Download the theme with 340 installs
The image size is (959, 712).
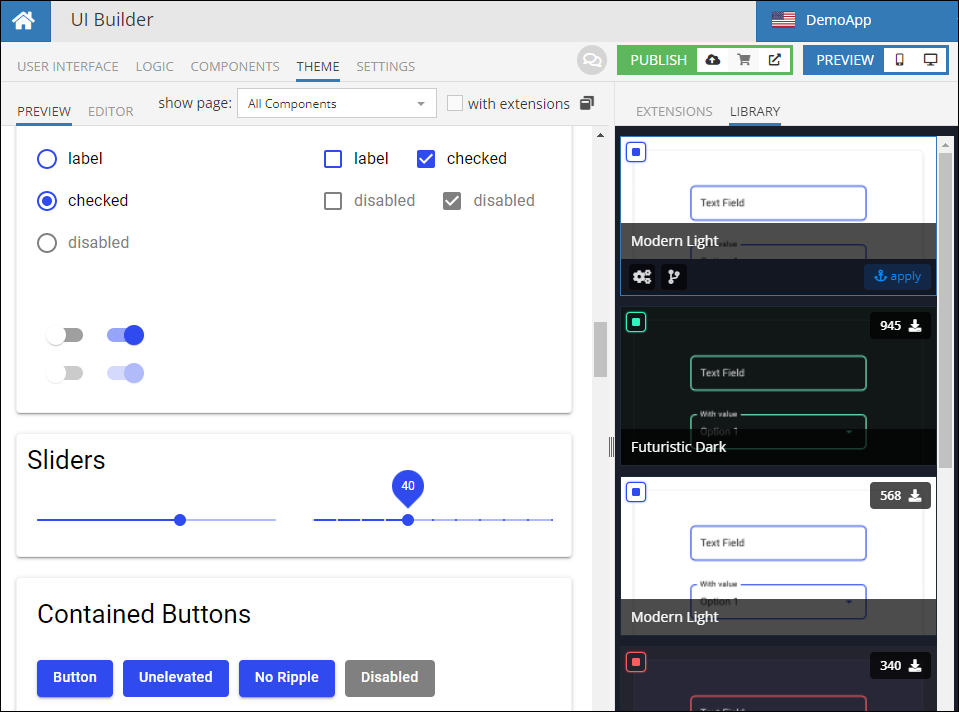tap(900, 666)
